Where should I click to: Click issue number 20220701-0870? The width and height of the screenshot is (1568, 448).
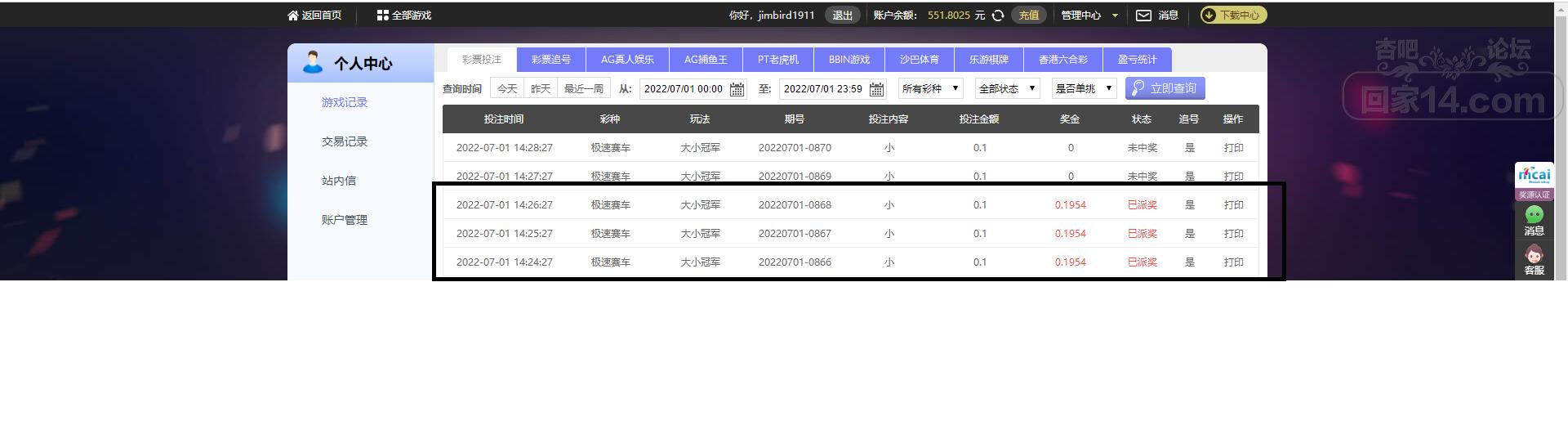tap(795, 148)
